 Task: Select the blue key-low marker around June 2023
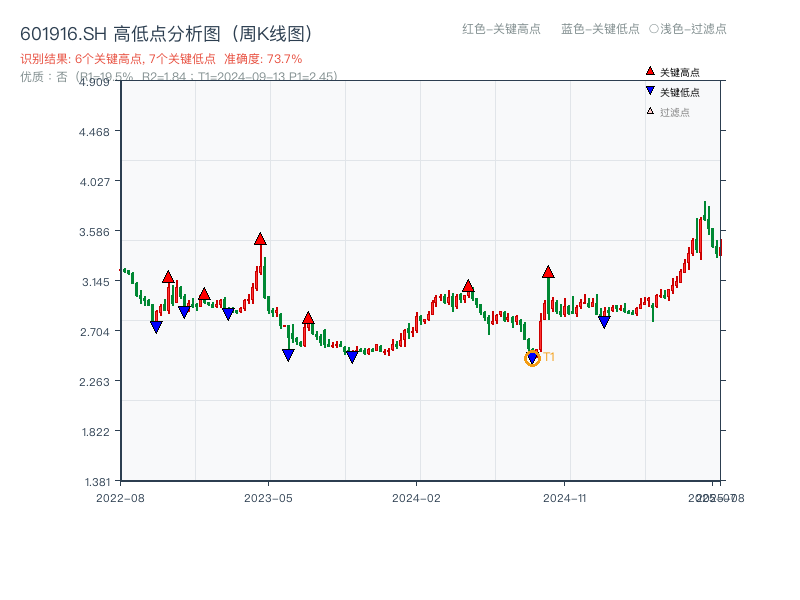(288, 355)
